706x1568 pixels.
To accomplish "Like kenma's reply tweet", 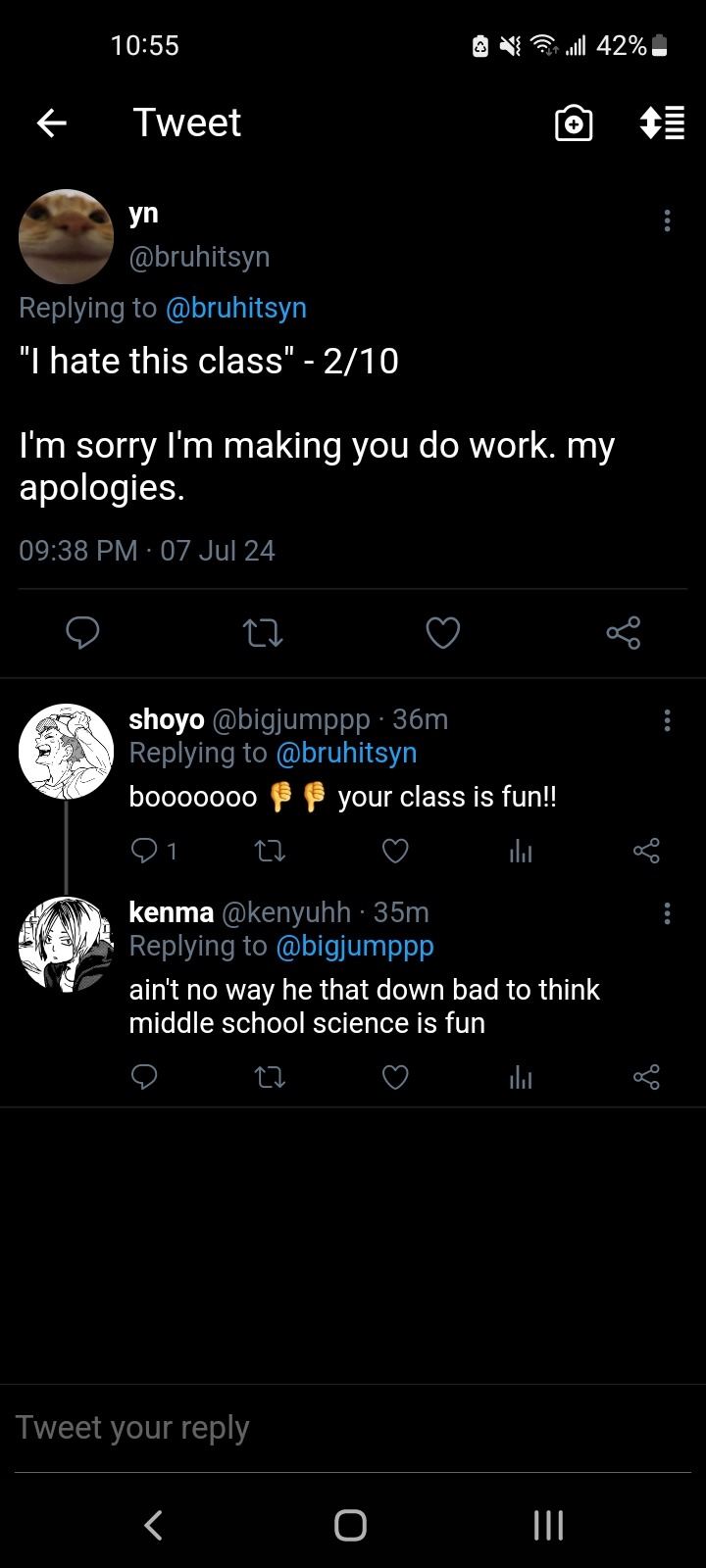I will (x=395, y=1078).
